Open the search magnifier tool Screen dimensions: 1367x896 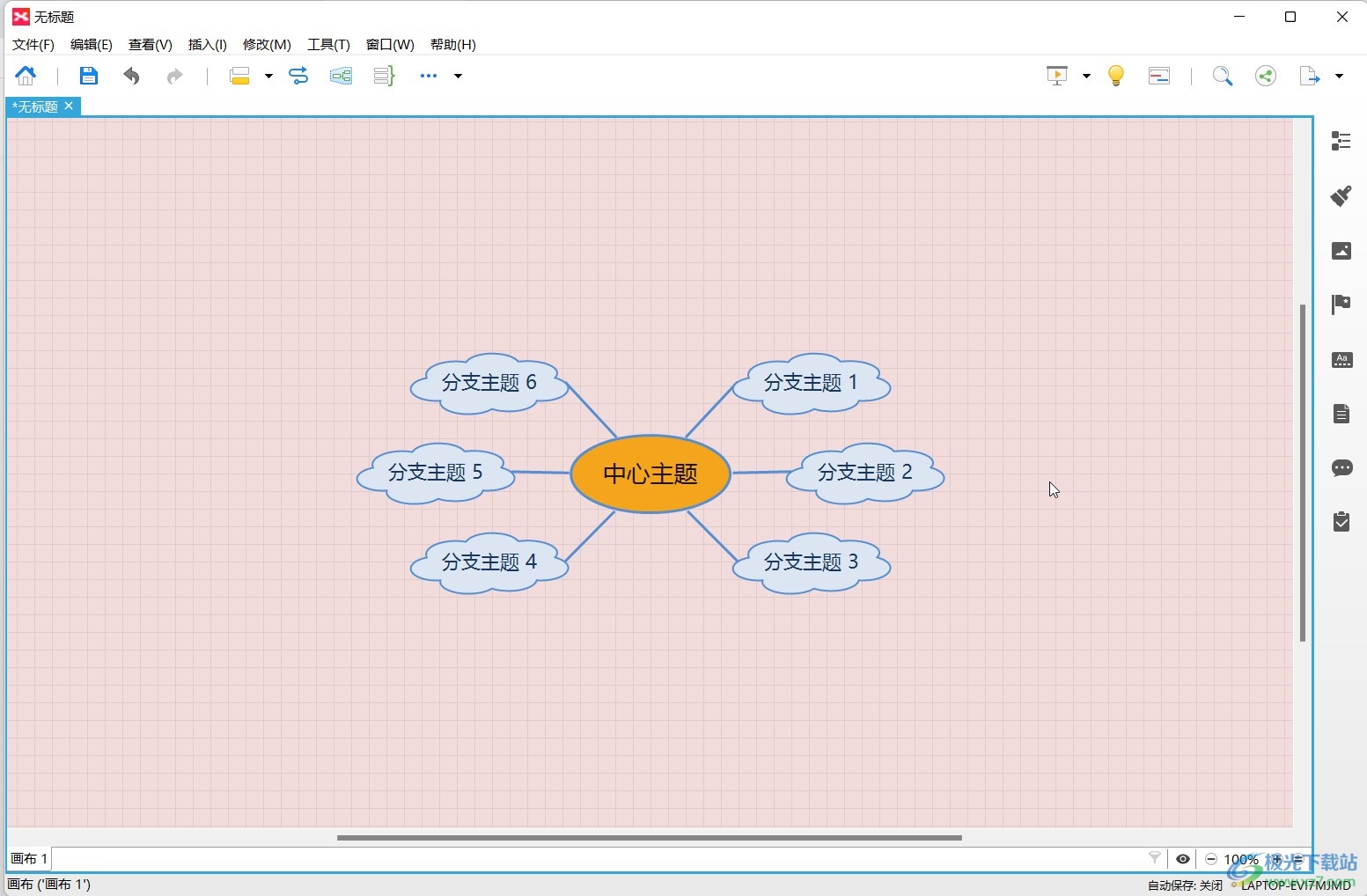1223,76
